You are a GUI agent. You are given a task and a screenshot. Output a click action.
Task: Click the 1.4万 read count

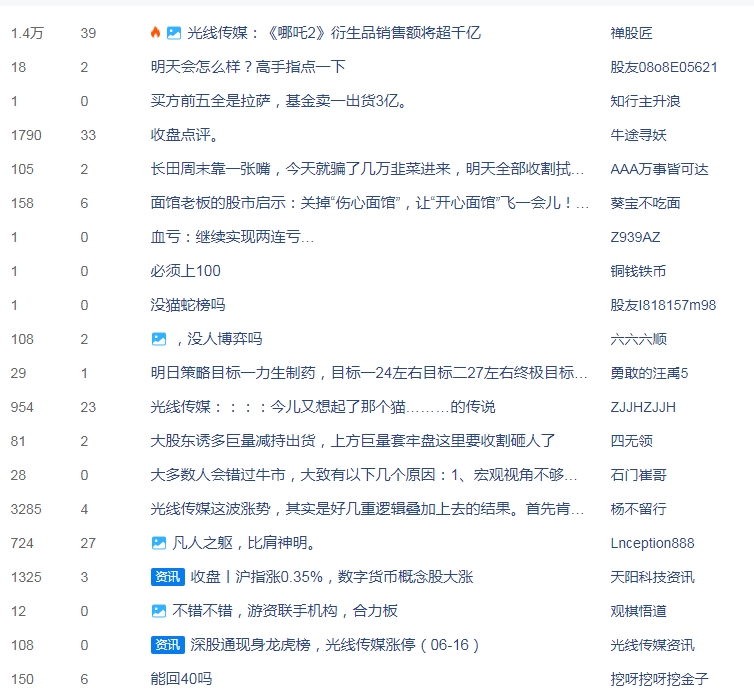[27, 33]
